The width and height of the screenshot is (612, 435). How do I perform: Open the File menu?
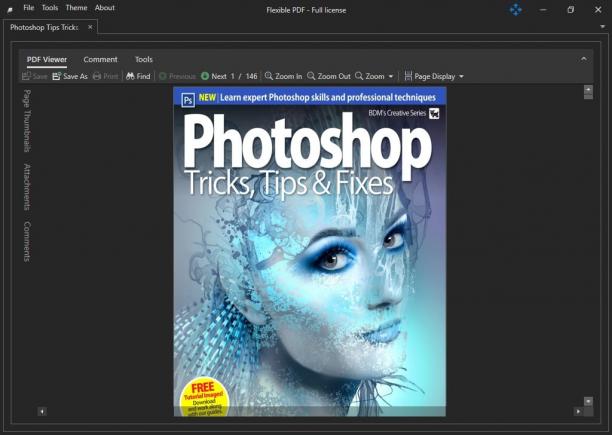pyautogui.click(x=28, y=7)
